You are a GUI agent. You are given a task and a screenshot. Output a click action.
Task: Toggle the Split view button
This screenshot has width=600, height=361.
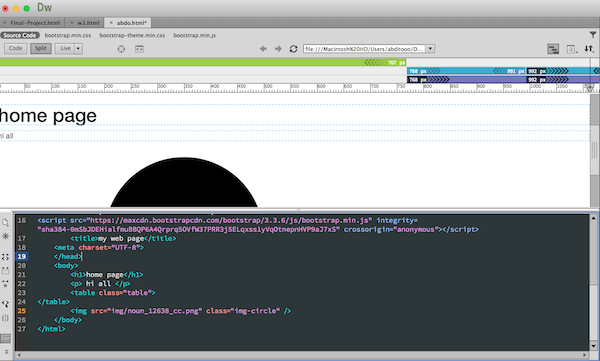point(41,48)
